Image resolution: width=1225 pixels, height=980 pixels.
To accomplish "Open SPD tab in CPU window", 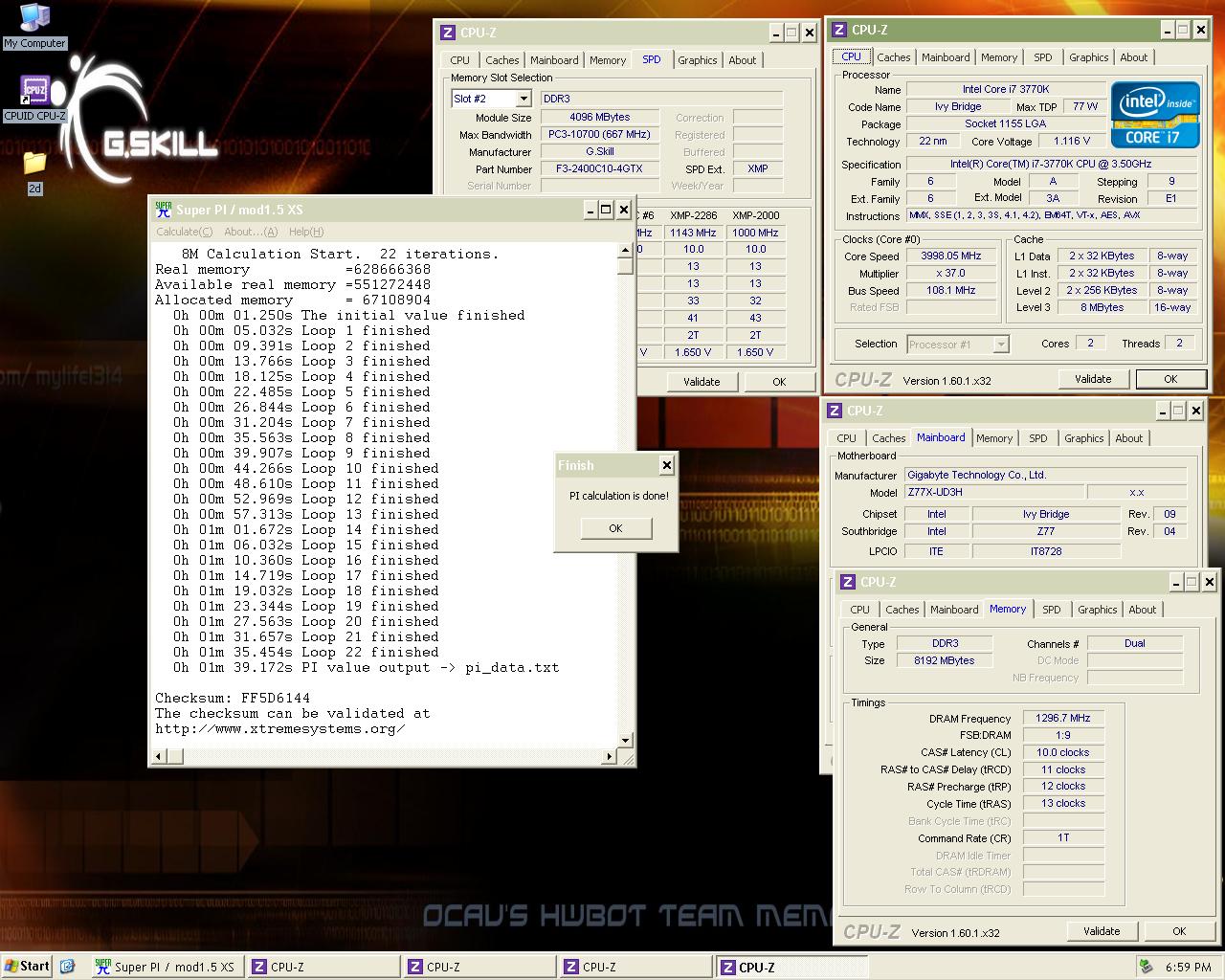I will pos(1043,57).
